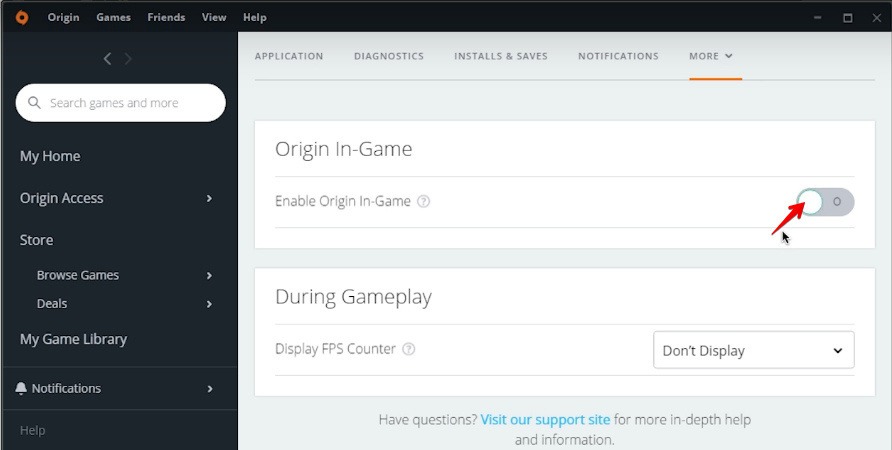Open the Display FPS Counter dropdown
Image resolution: width=892 pixels, height=450 pixels.
pyautogui.click(x=754, y=350)
